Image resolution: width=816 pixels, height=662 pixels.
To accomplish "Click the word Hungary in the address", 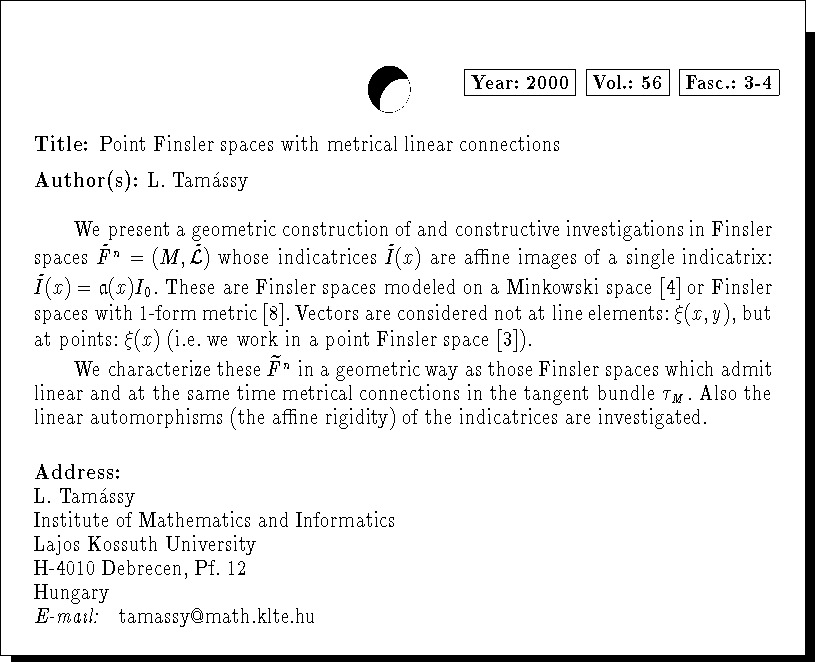I will tap(71, 592).
